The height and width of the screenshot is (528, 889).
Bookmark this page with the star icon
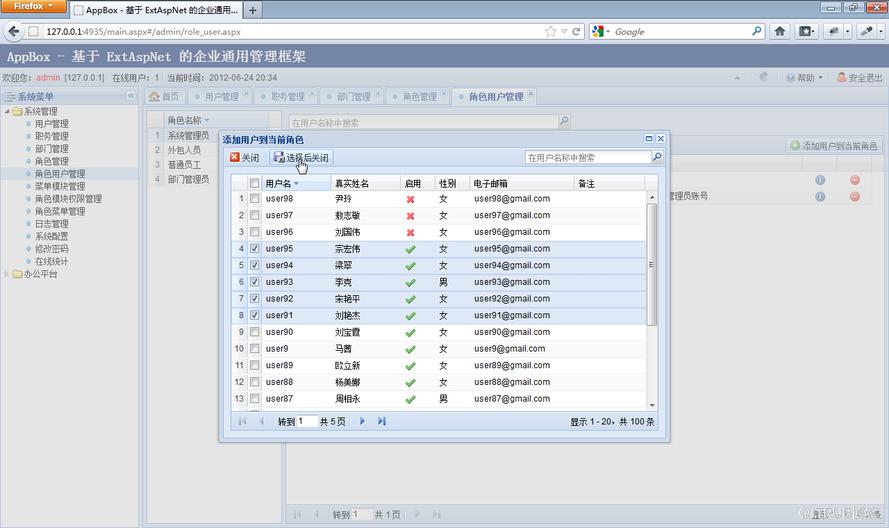[550, 31]
